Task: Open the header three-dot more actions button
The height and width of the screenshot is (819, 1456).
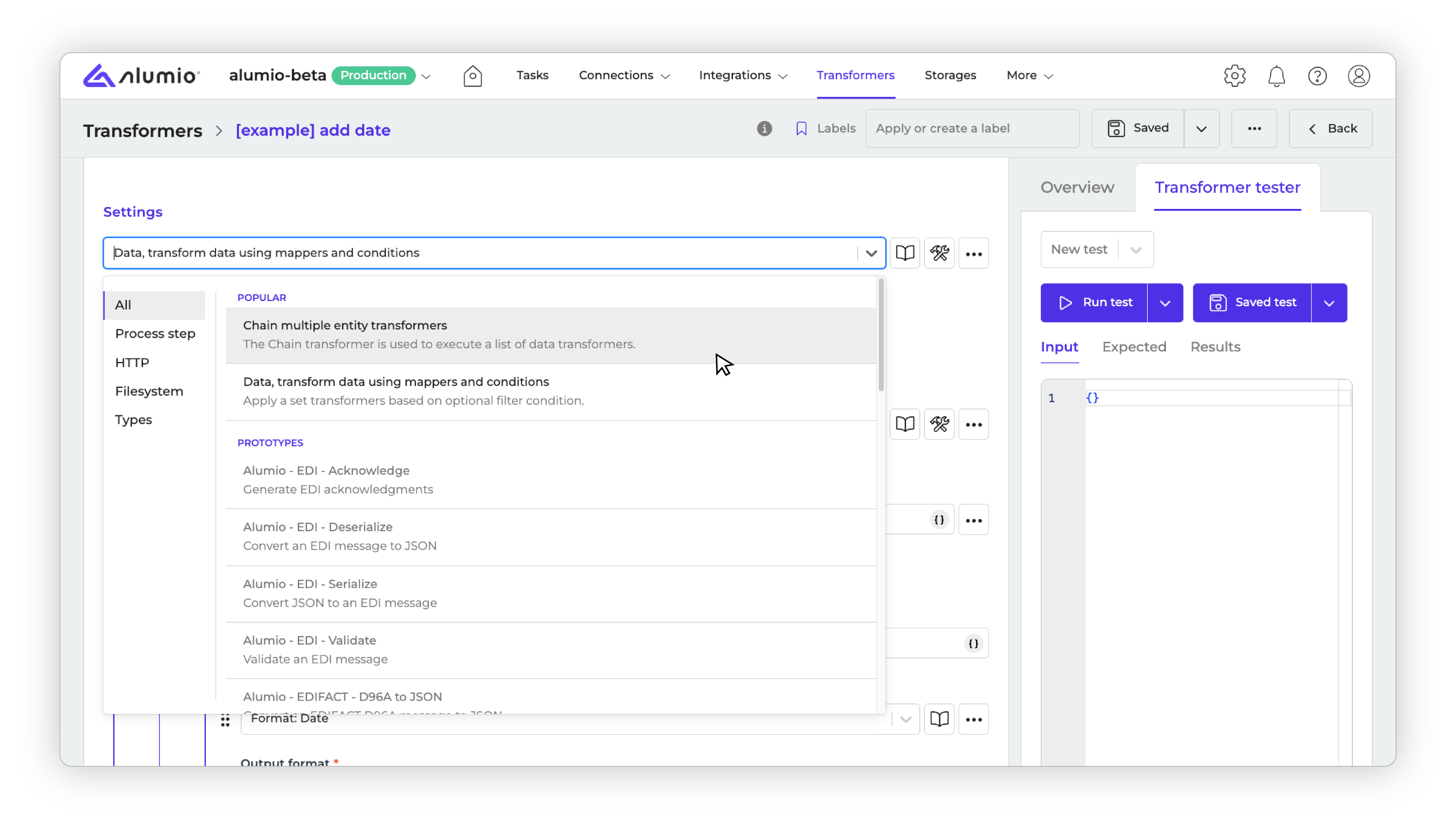Action: click(1254, 128)
